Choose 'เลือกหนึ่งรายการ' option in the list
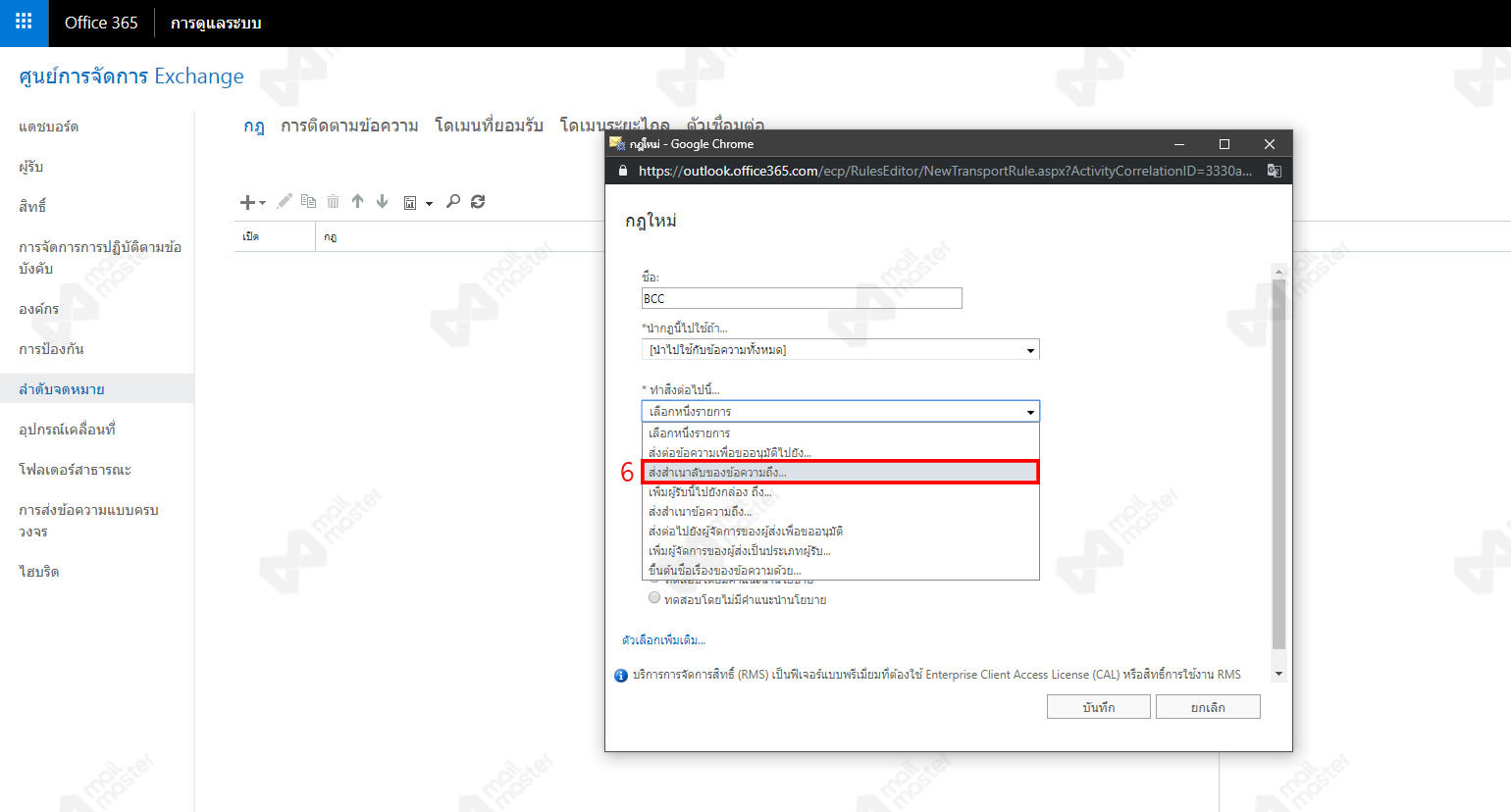 [x=840, y=432]
